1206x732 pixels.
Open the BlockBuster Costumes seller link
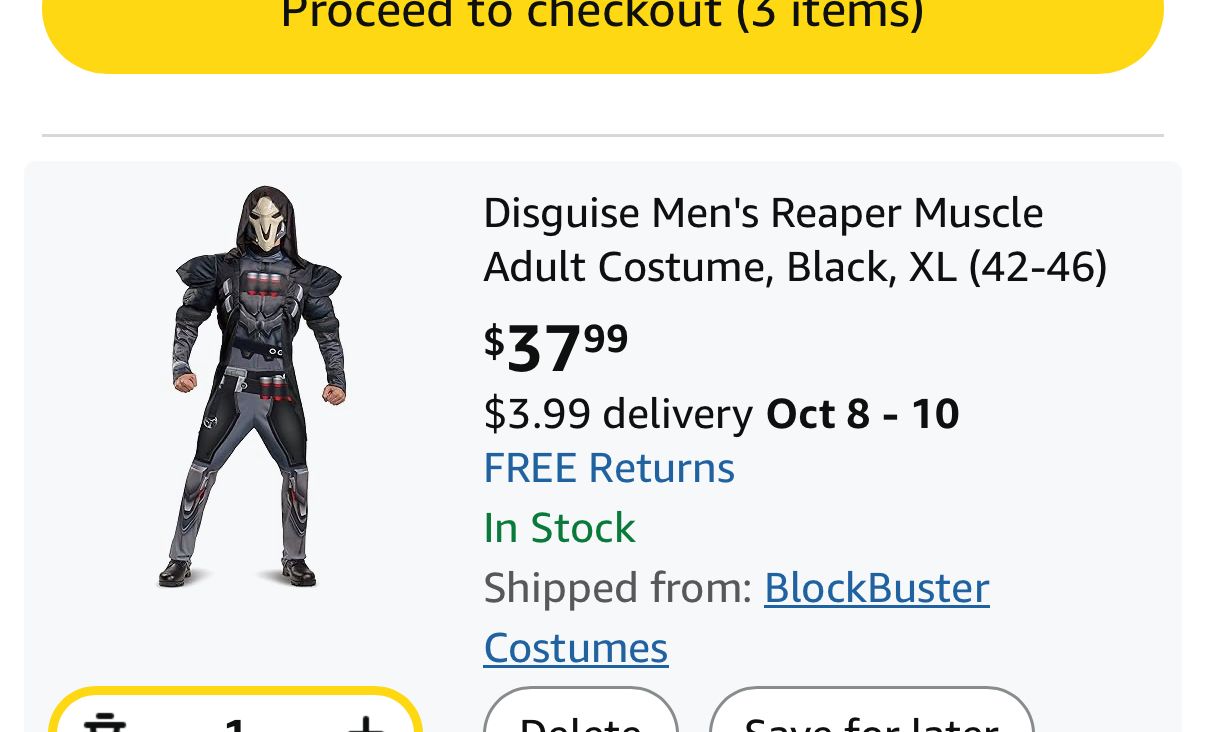(876, 588)
